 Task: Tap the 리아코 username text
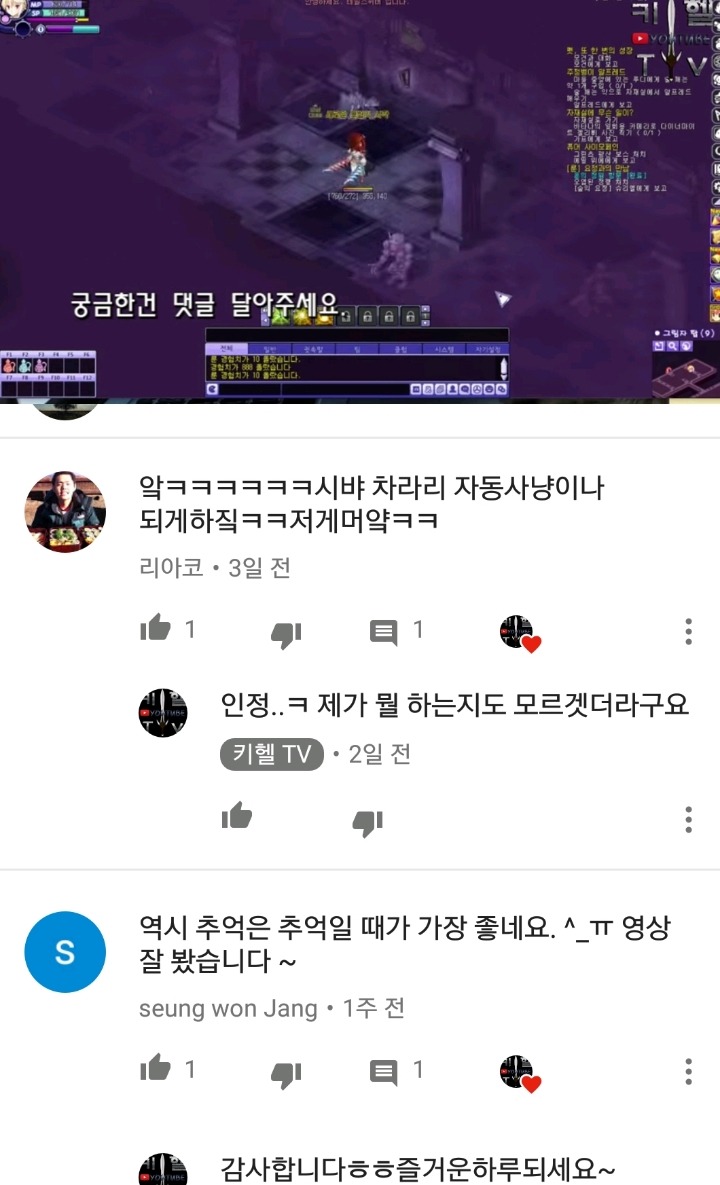(172, 568)
